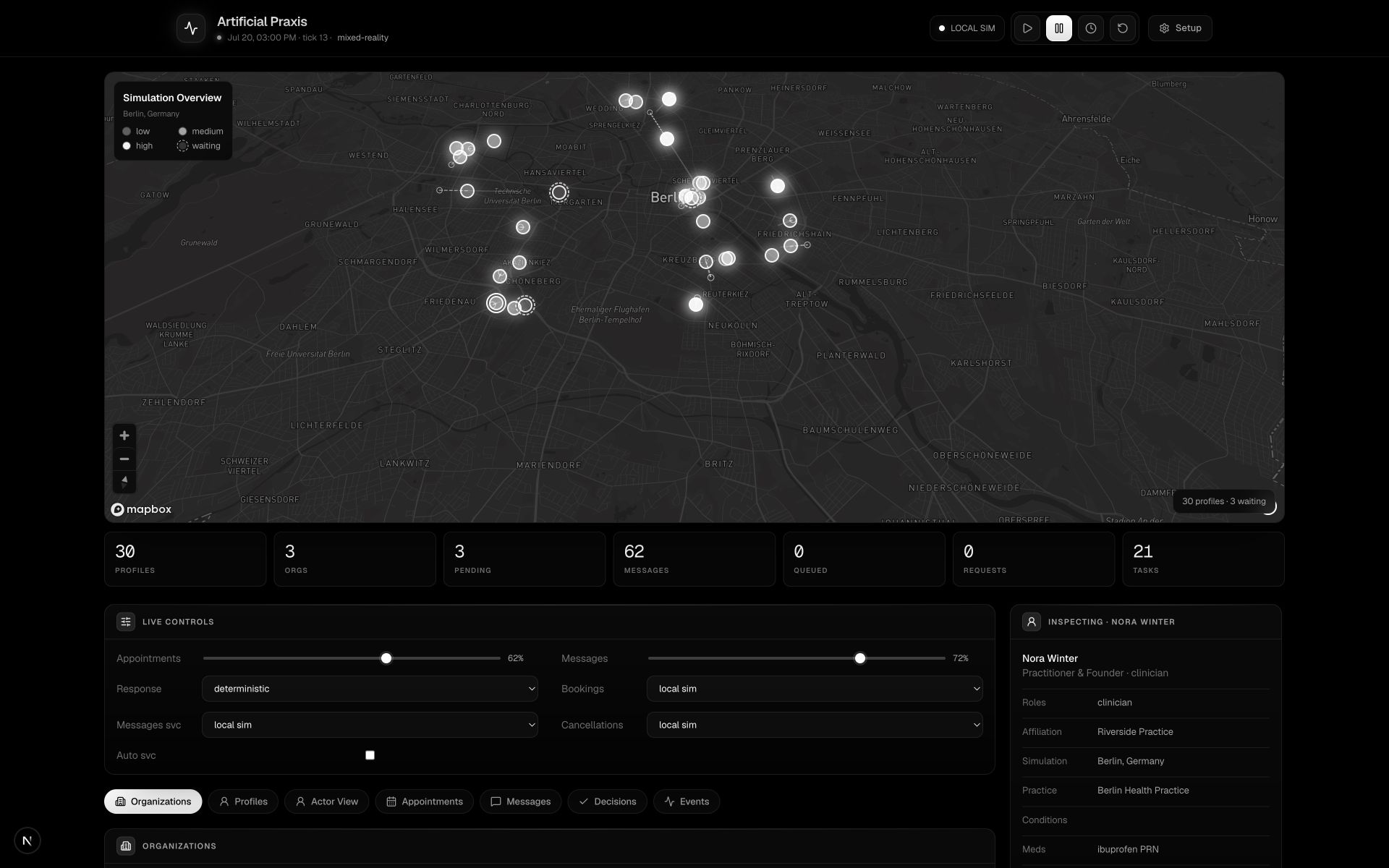Open the Mapbox logo link

[141, 509]
